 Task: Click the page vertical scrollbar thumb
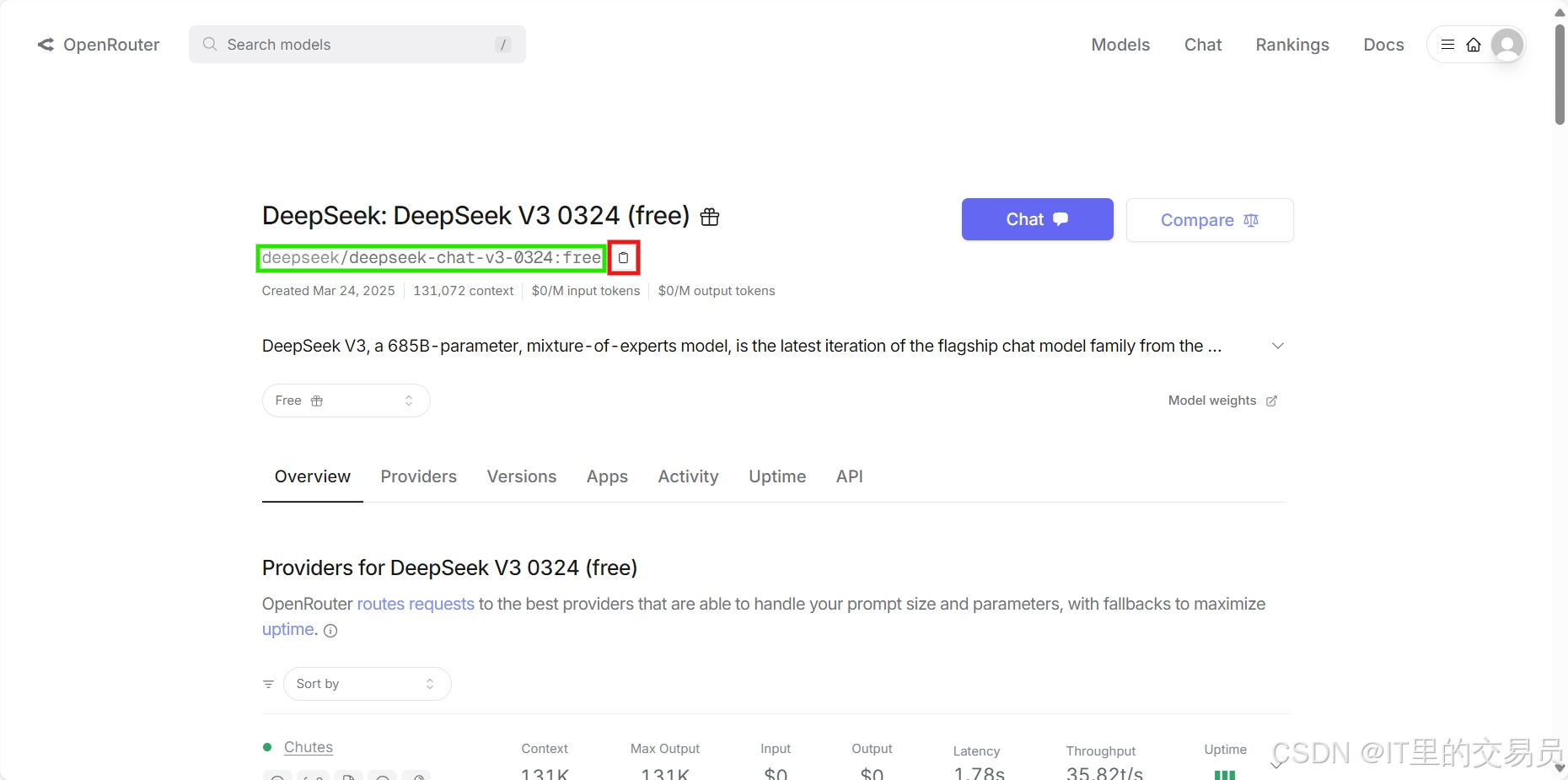[1560, 74]
